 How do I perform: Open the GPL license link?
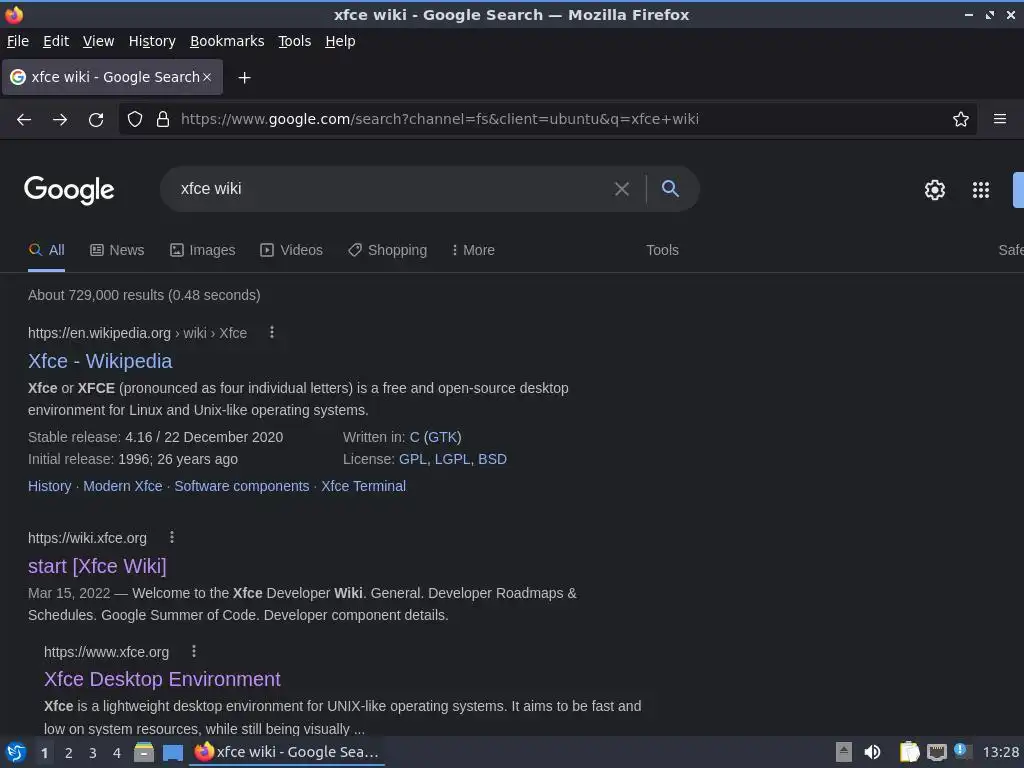coord(413,459)
